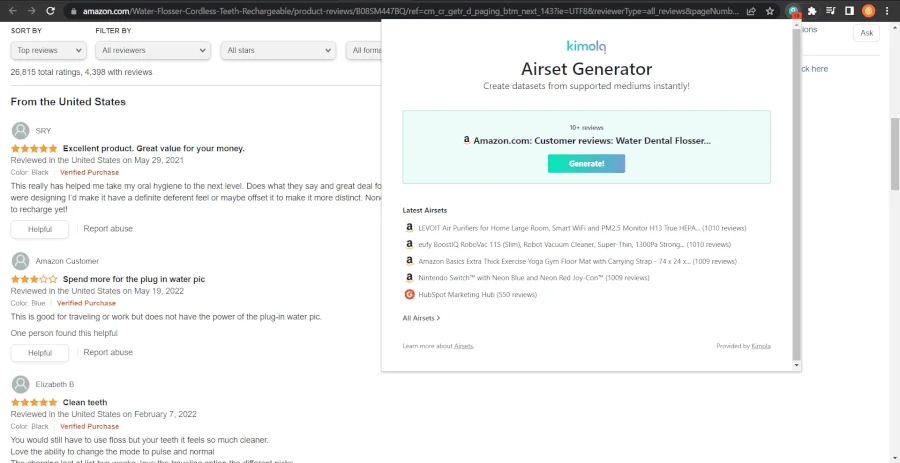Open Elizabeth B reviewer profile name
The image size is (900, 463).
coord(55,384)
